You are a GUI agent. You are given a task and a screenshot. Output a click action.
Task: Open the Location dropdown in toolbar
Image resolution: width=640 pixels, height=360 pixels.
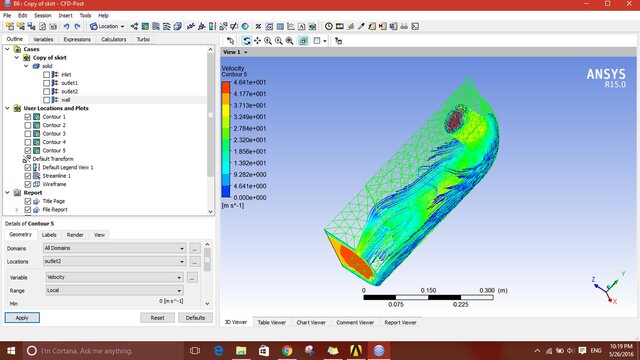107,27
